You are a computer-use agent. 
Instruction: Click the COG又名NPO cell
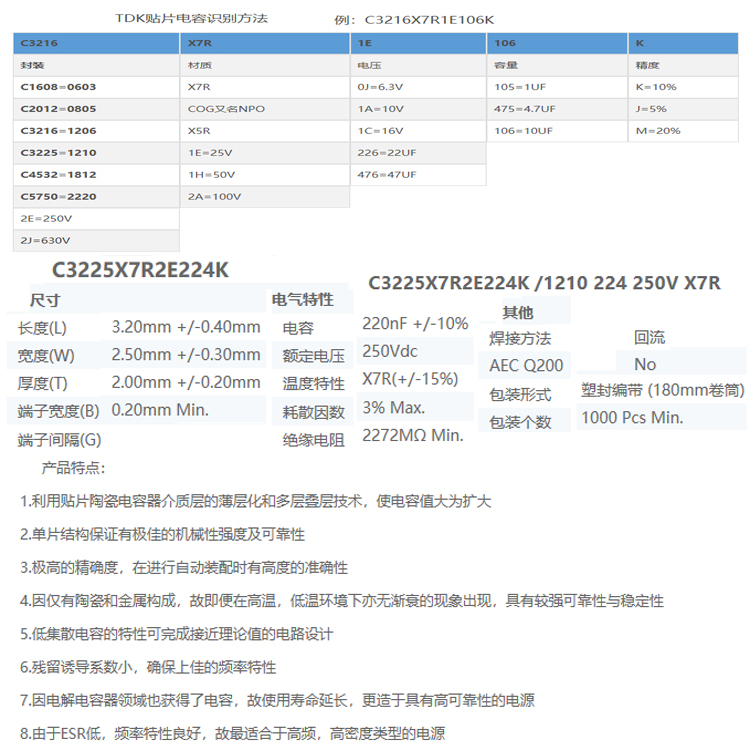click(265, 109)
